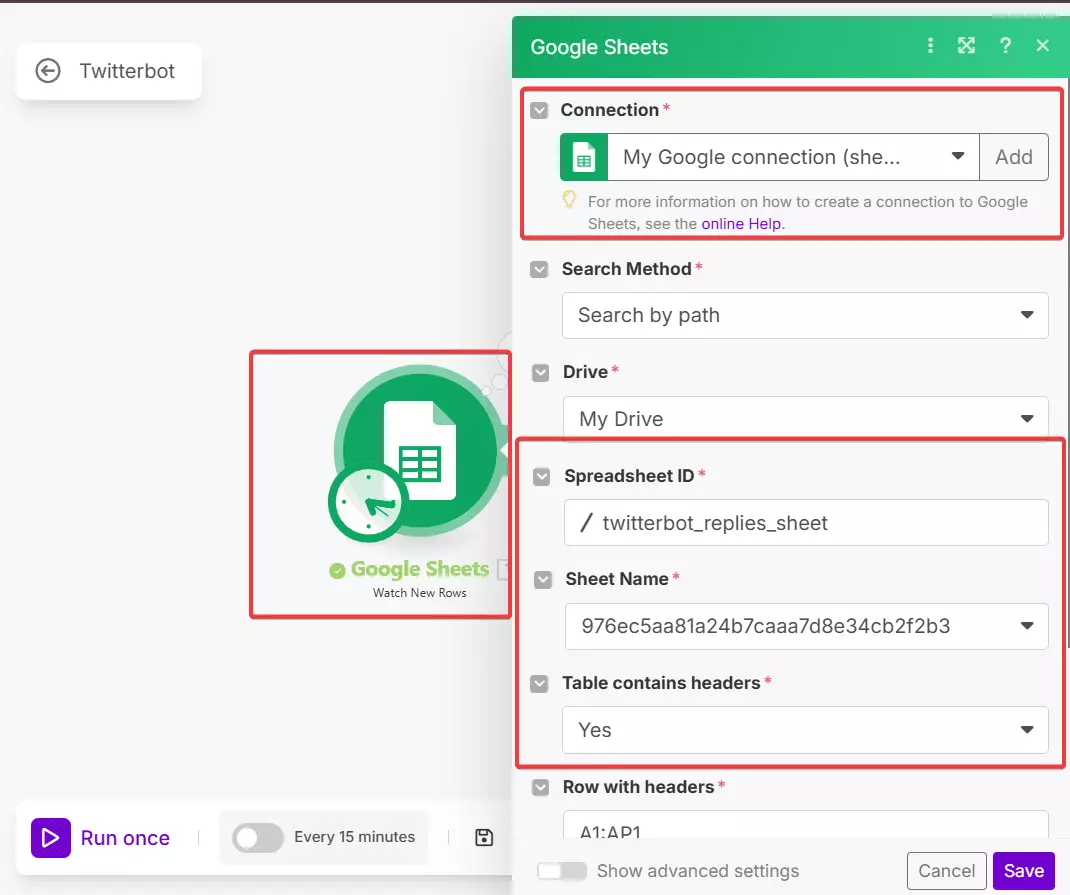Toggle the scenario scheduling switch
Screen dimensions: 1070x895
point(258,838)
